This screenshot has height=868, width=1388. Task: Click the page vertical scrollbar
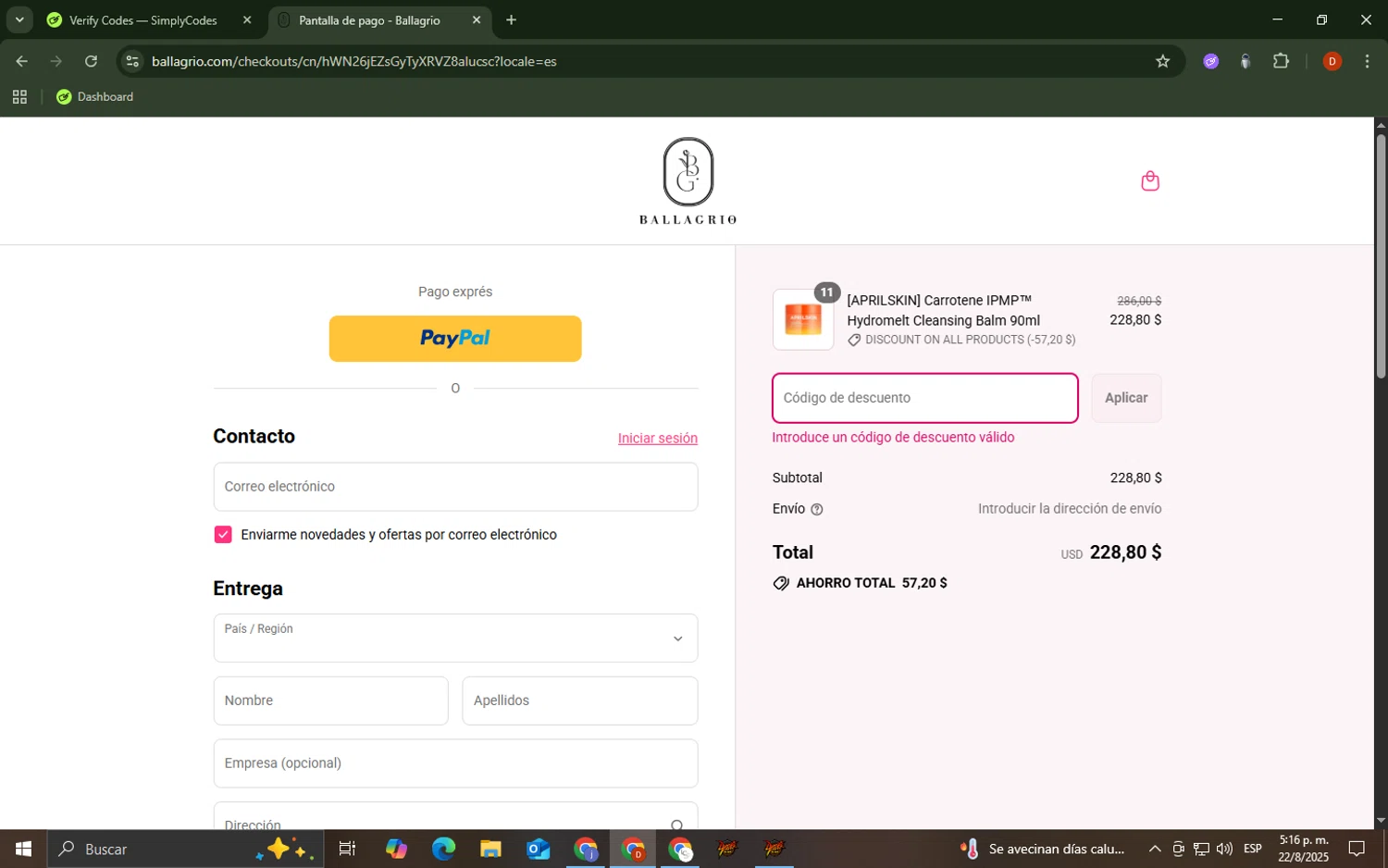1381,256
